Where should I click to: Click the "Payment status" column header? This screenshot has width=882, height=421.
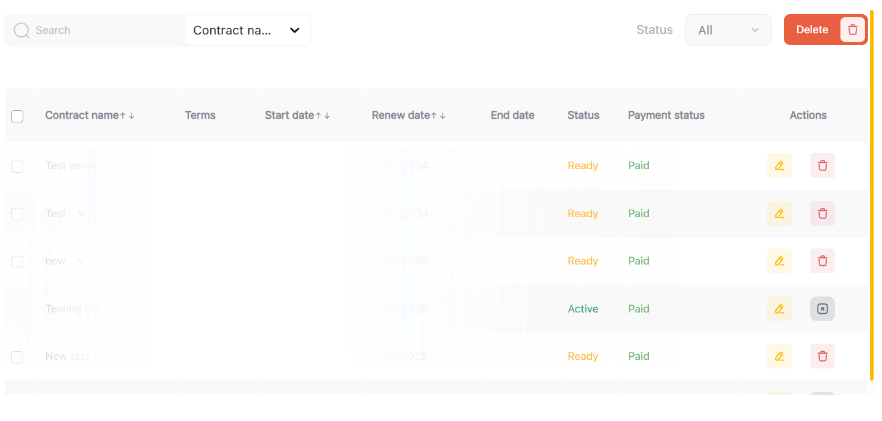click(x=666, y=116)
